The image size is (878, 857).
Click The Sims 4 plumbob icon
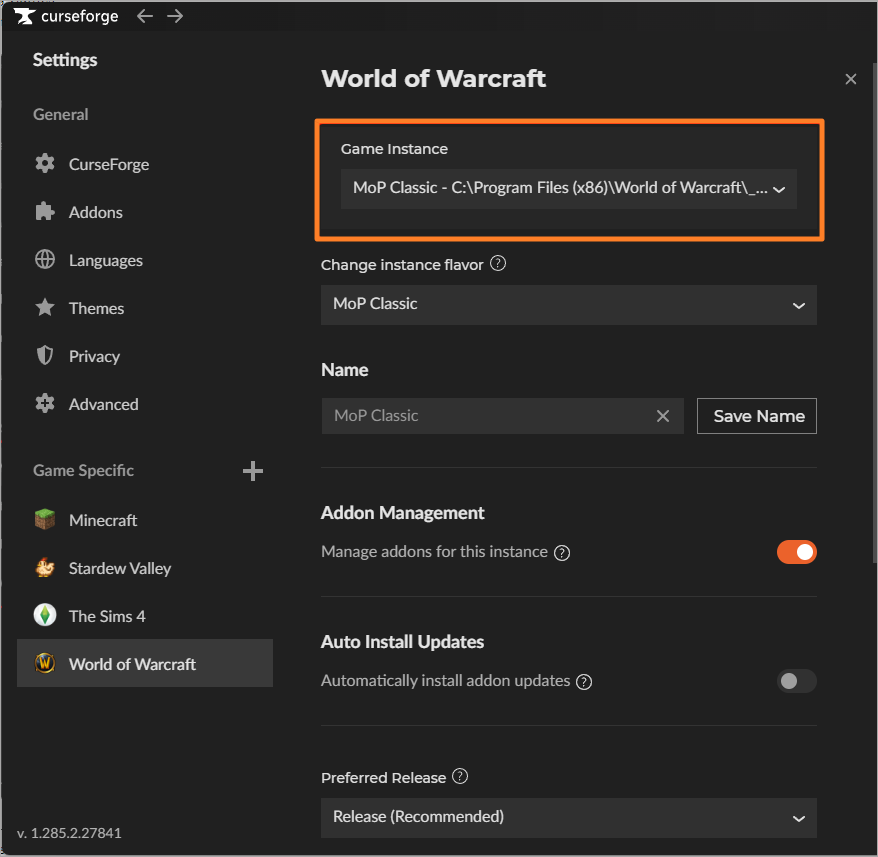point(45,616)
